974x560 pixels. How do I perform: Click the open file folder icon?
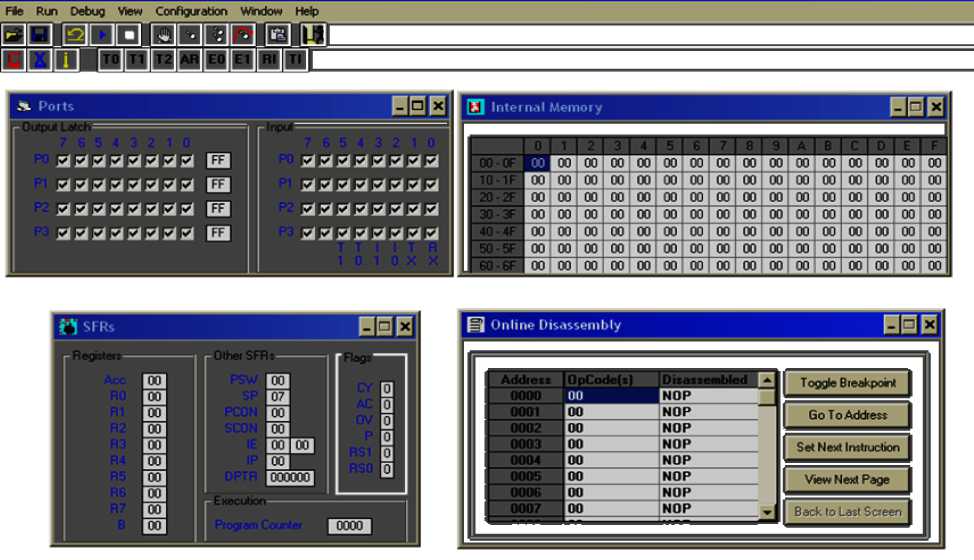tap(13, 35)
